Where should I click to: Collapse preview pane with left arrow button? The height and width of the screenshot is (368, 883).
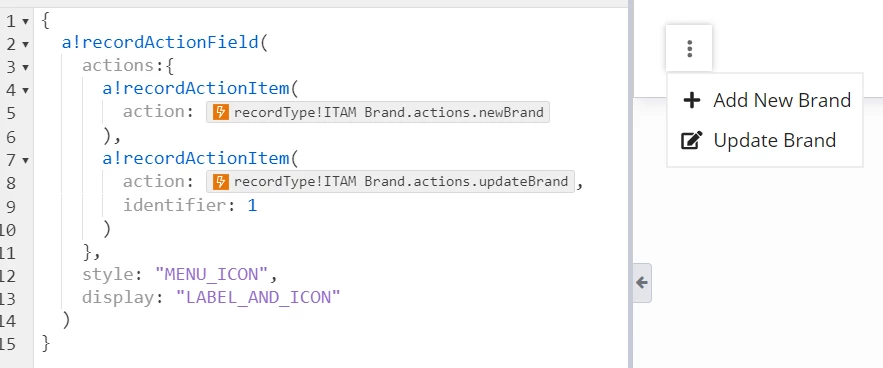click(642, 283)
